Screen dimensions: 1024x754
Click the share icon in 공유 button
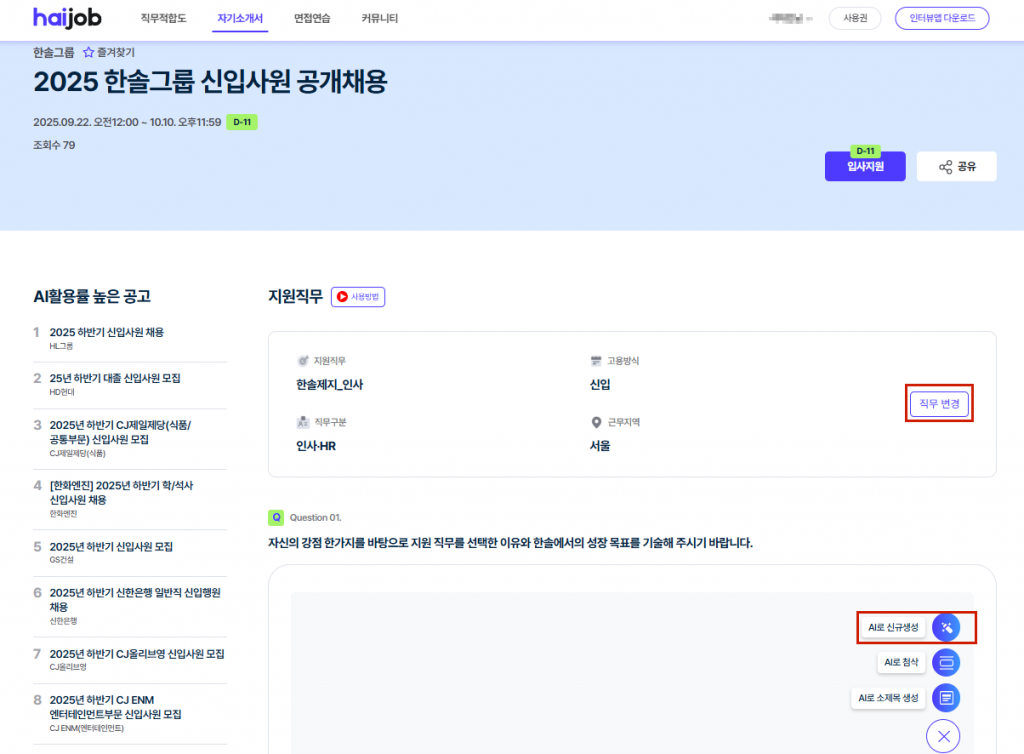pyautogui.click(x=945, y=167)
